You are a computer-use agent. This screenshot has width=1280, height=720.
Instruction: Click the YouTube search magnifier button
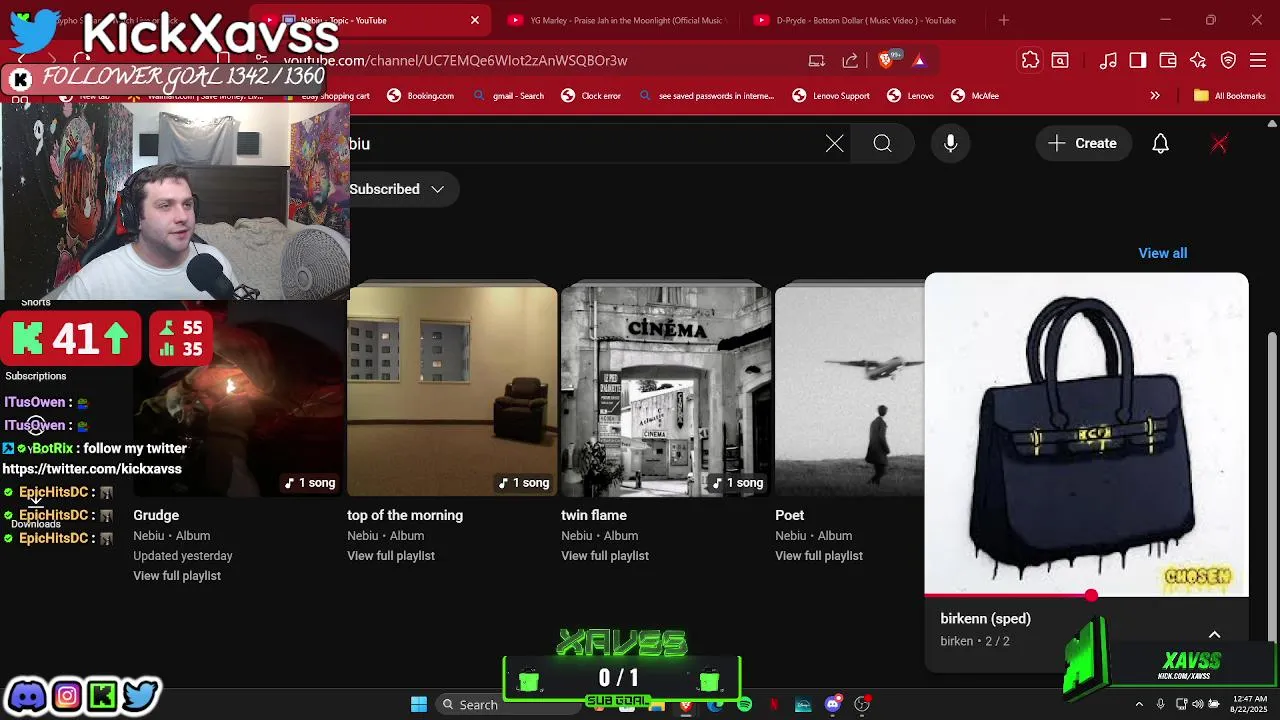[x=882, y=143]
